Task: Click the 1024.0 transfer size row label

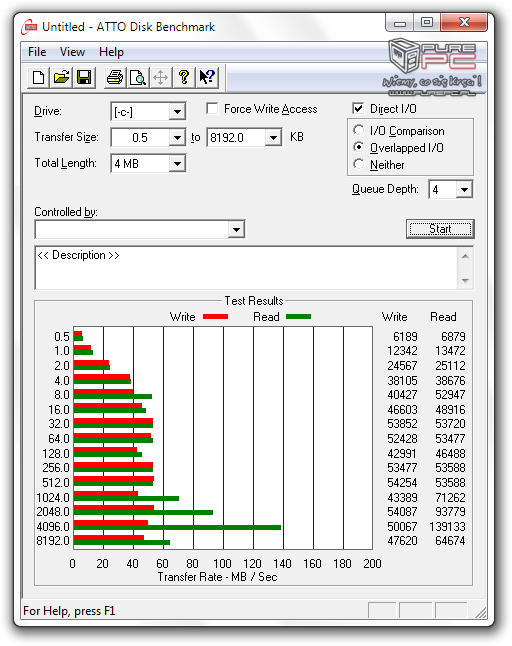Action: [x=53, y=498]
